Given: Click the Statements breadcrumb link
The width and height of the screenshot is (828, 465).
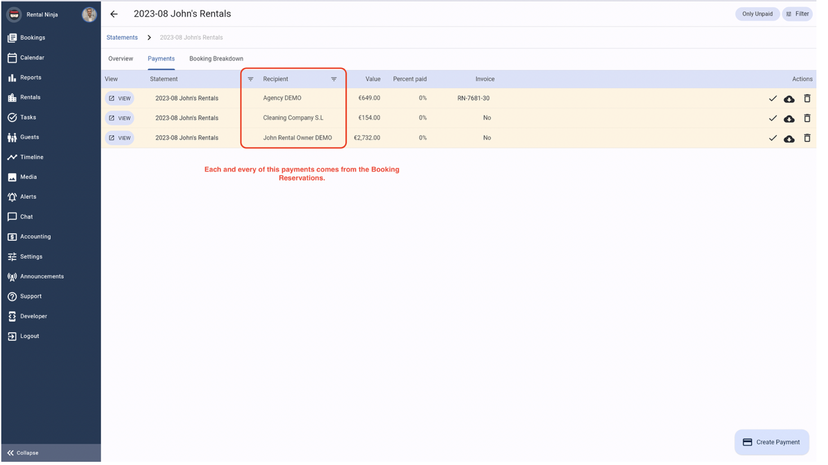Looking at the screenshot, I should pyautogui.click(x=123, y=38).
